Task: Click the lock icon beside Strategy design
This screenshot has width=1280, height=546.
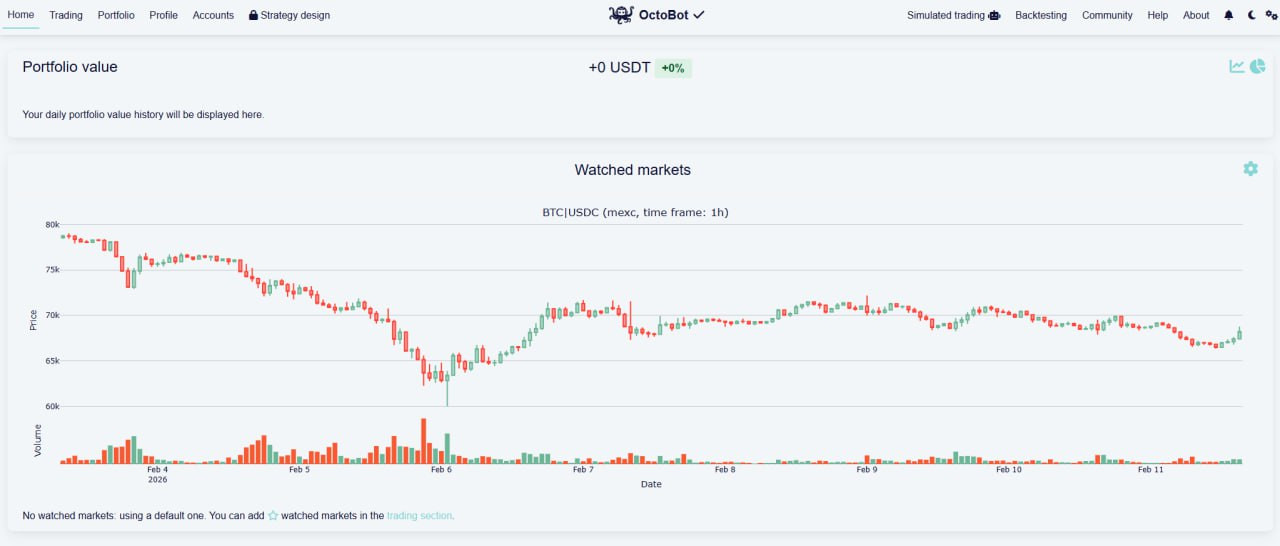Action: (x=253, y=15)
